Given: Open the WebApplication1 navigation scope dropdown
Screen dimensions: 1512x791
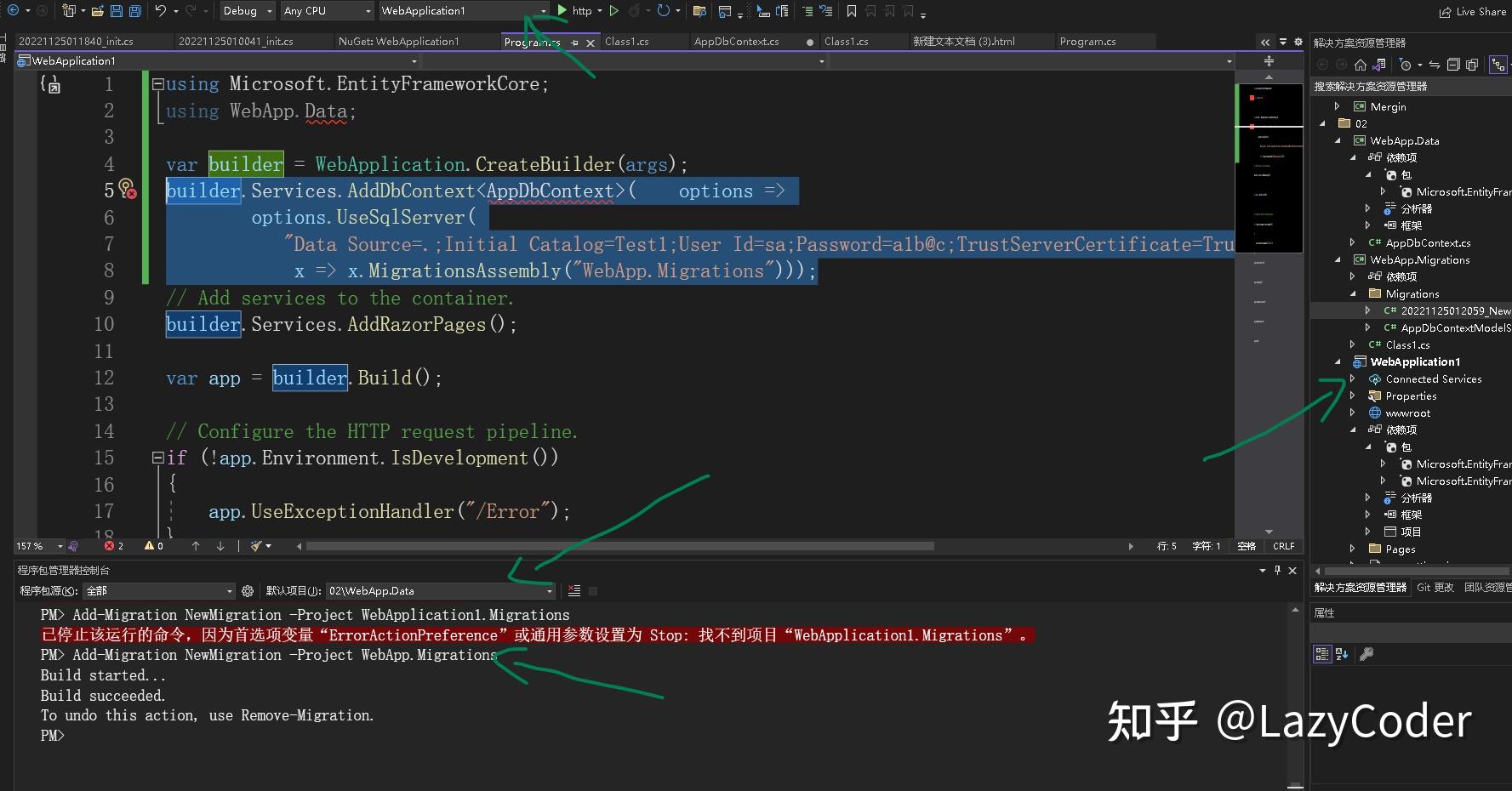Looking at the screenshot, I should 218,61.
